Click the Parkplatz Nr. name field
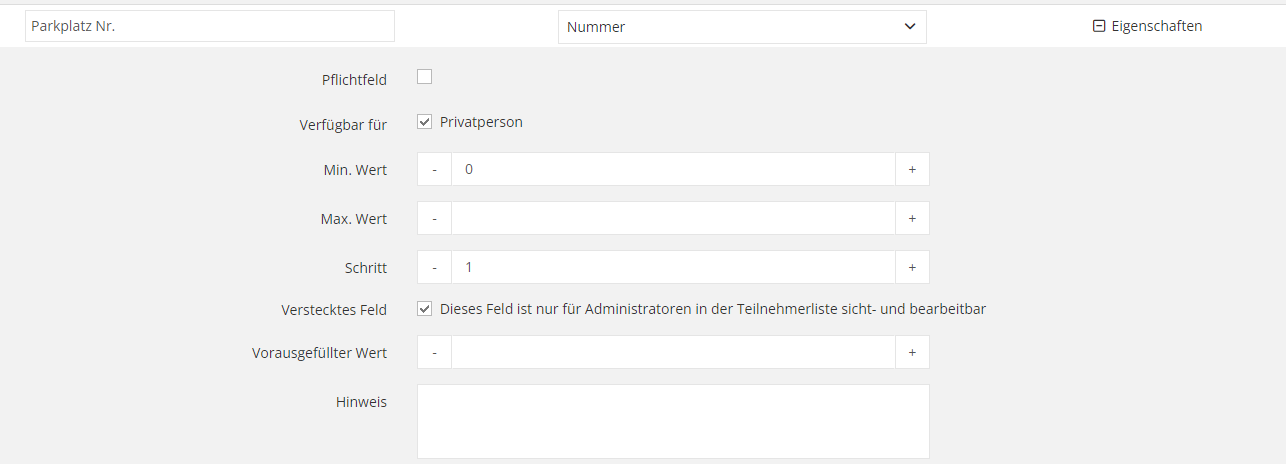Screen dimensions: 1286x464 210,27
